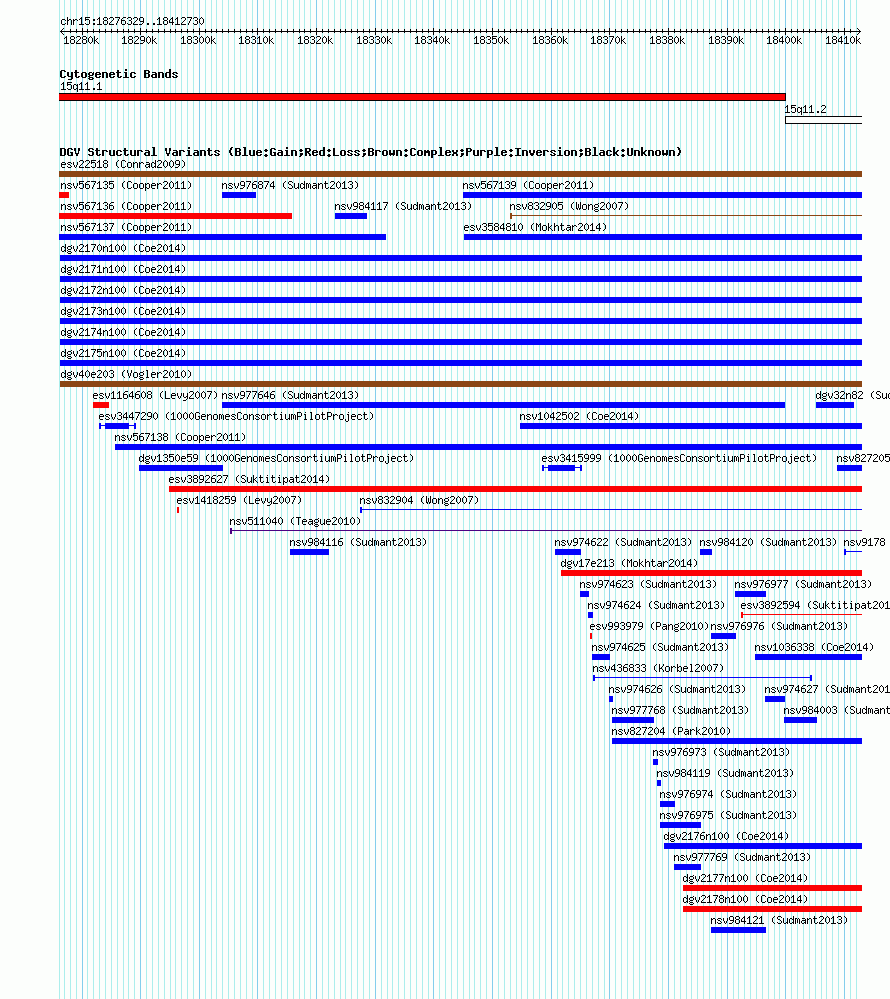Click nsv976976 (Sudmant2013) label
Viewport: 890px width, 999px height.
[x=779, y=627]
